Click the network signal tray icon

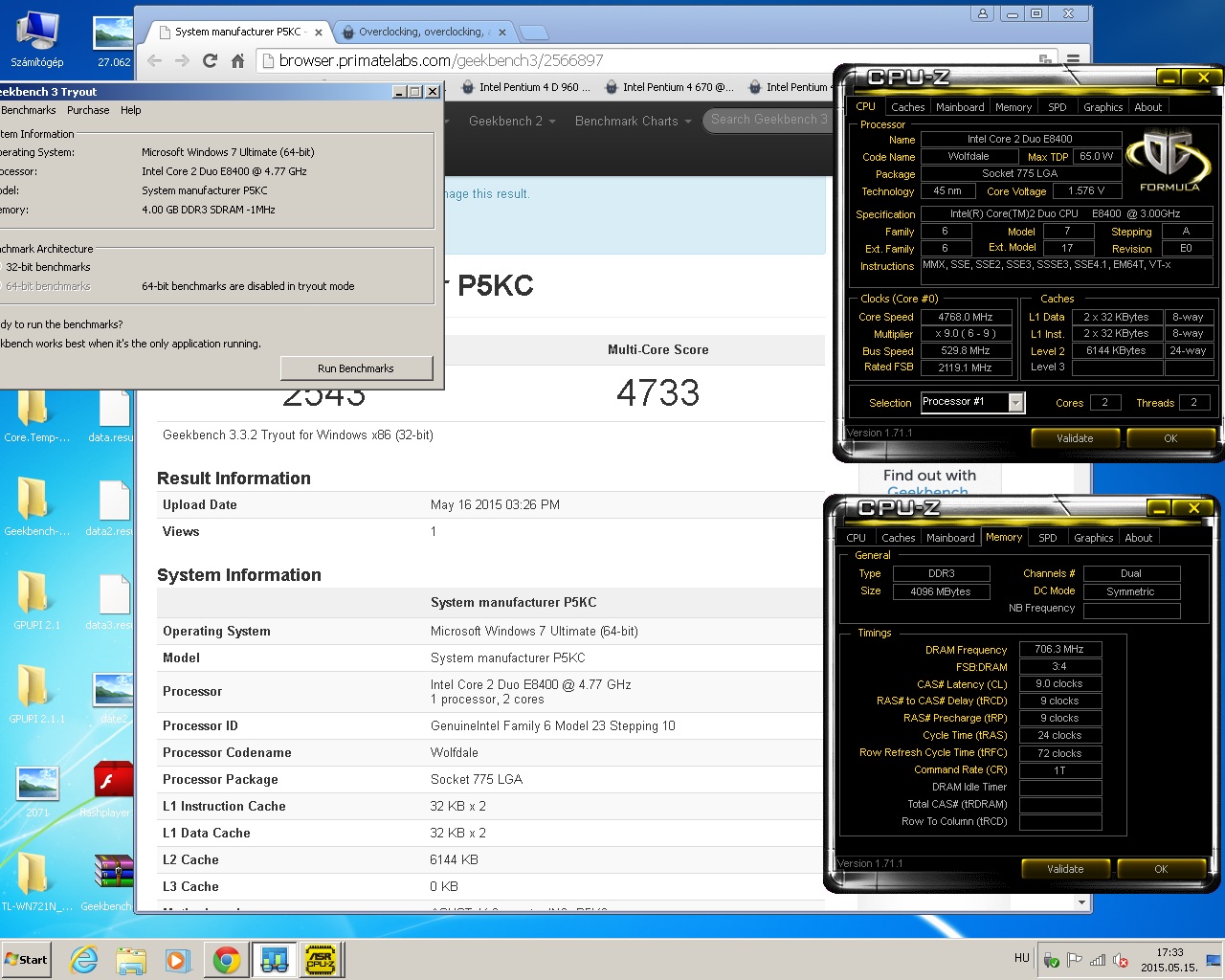(x=1098, y=960)
